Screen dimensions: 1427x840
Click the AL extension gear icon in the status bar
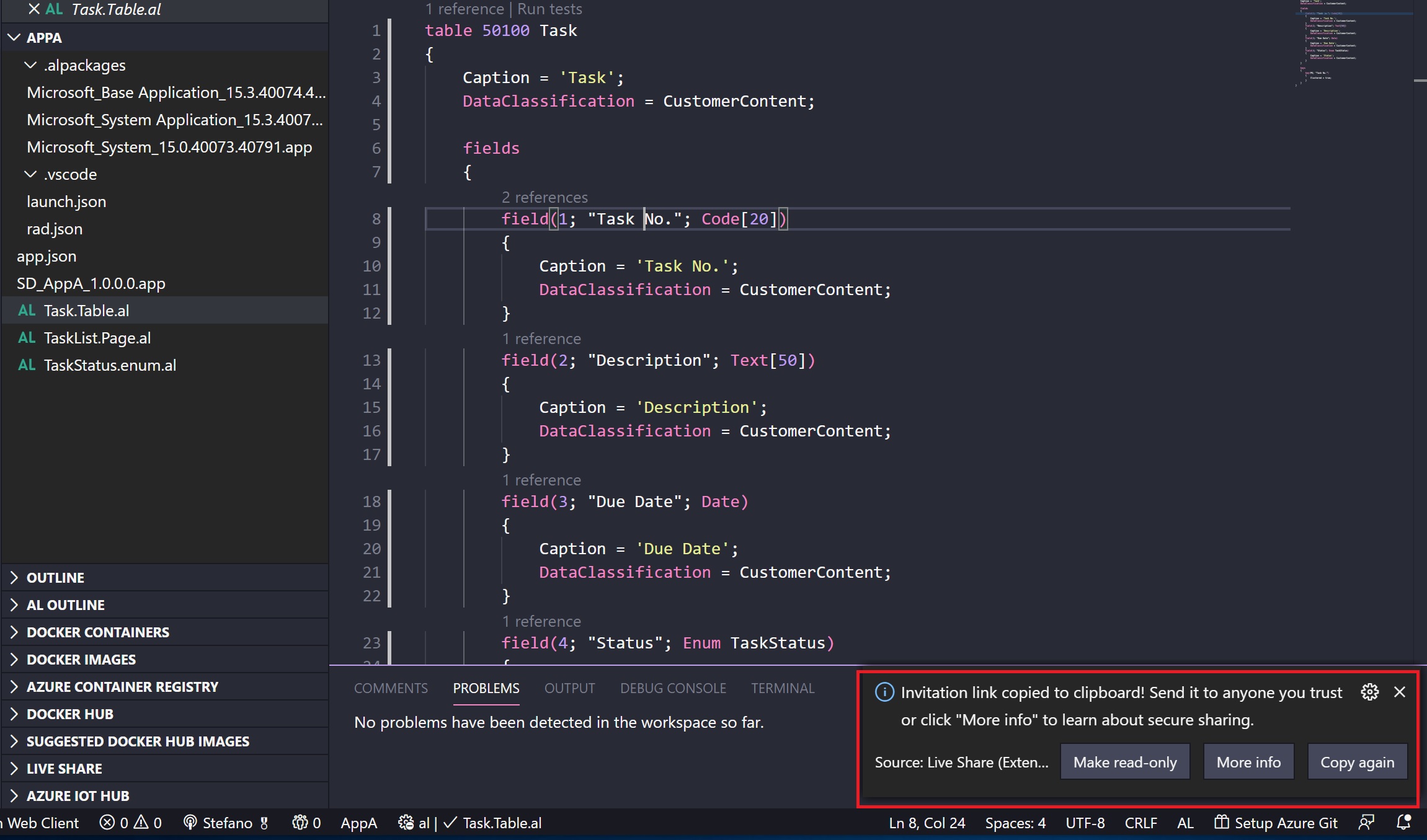(x=406, y=823)
